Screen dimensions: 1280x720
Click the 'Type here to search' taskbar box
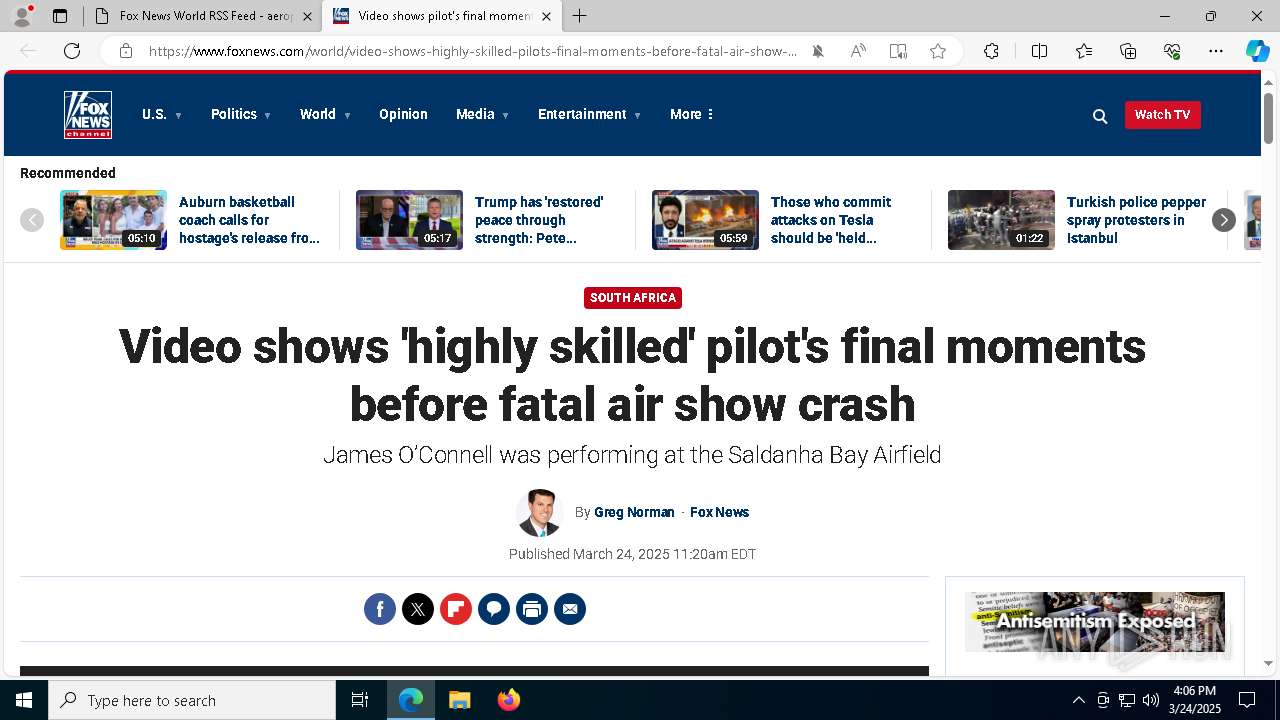(192, 700)
